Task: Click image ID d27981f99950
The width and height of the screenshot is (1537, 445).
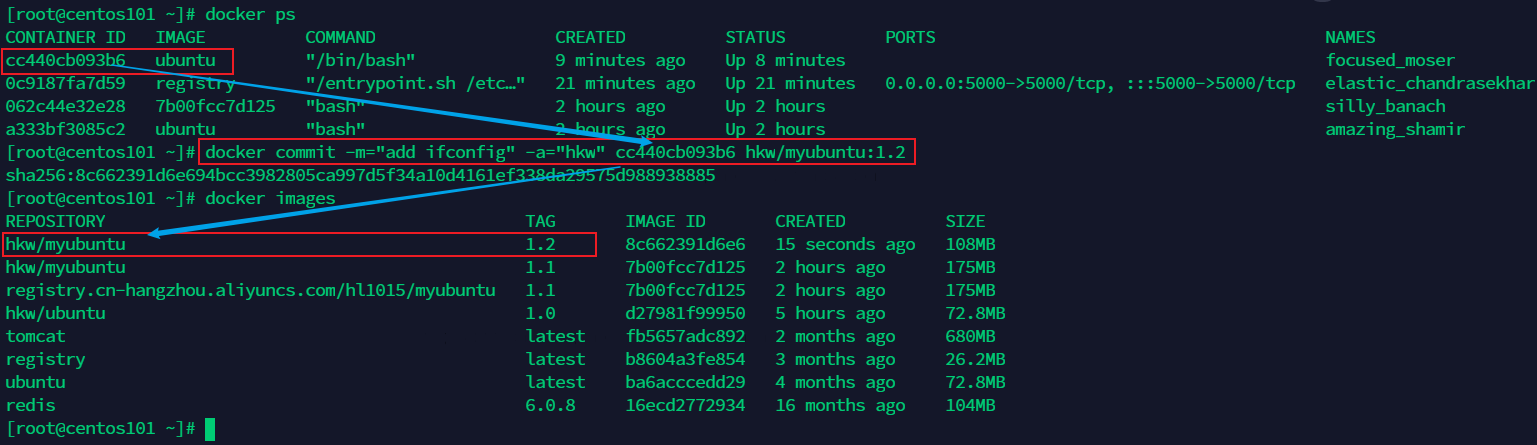Action: (x=685, y=313)
